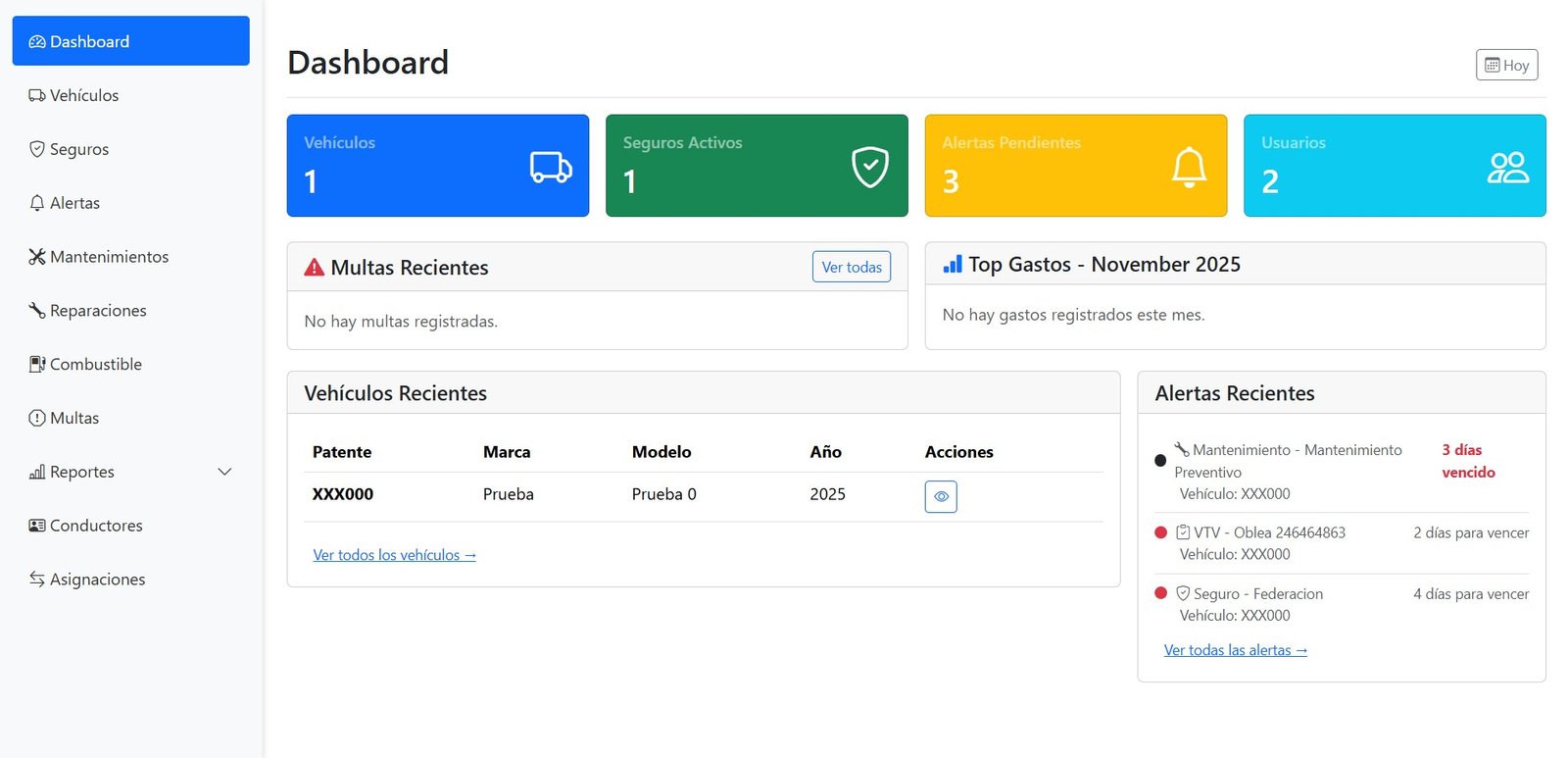Follow the Ver todas las alertas link
Image resolution: width=1568 pixels, height=758 pixels.
click(1235, 650)
